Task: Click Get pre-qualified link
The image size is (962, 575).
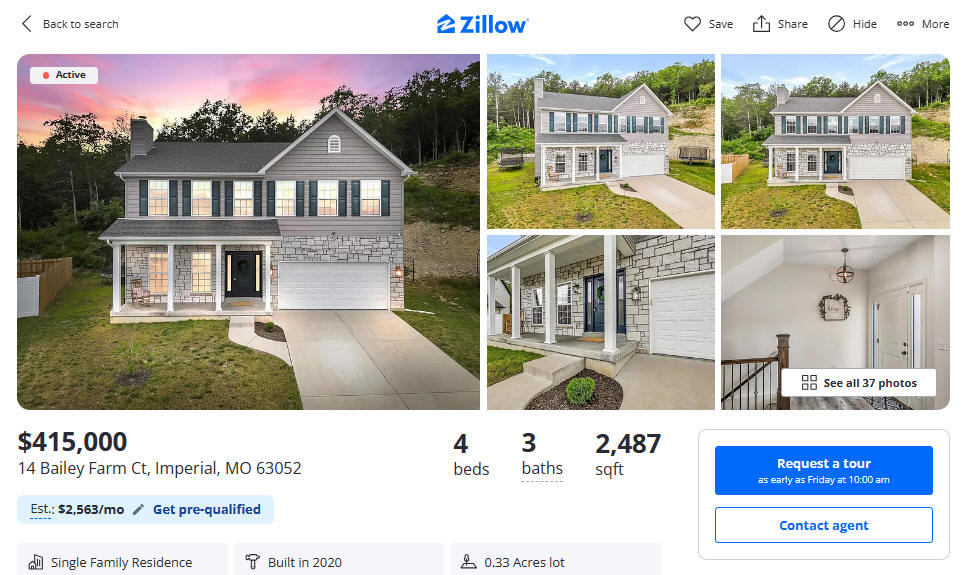Action: coord(207,509)
